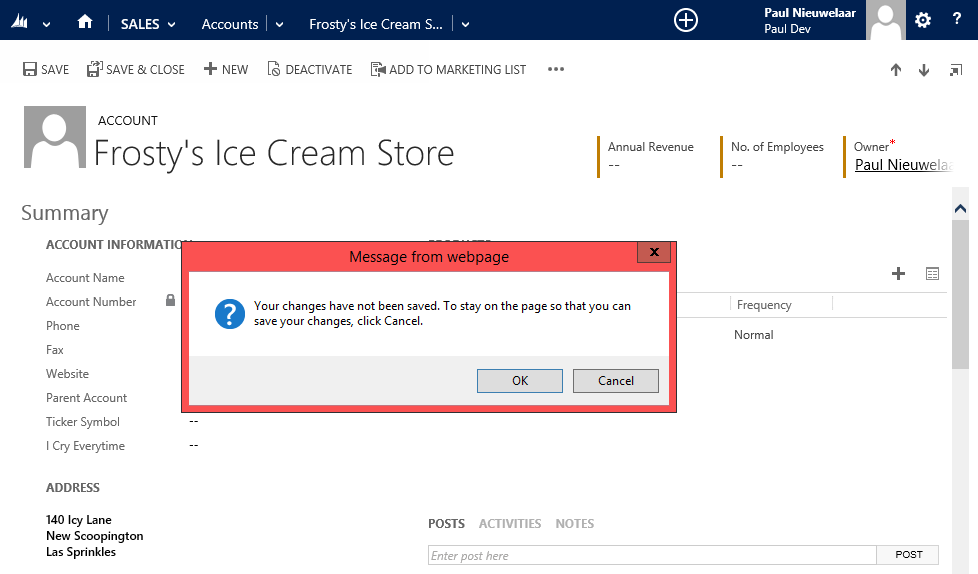Click the Quick Create plus icon

[686, 21]
